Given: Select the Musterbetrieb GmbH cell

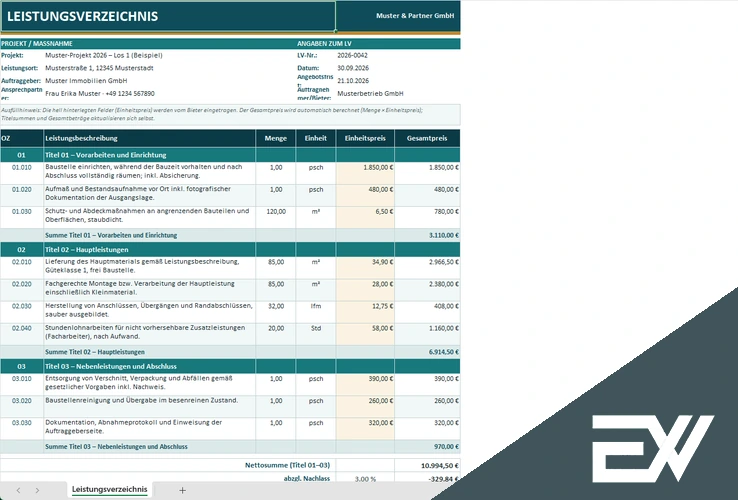Looking at the screenshot, I should pyautogui.click(x=370, y=93).
